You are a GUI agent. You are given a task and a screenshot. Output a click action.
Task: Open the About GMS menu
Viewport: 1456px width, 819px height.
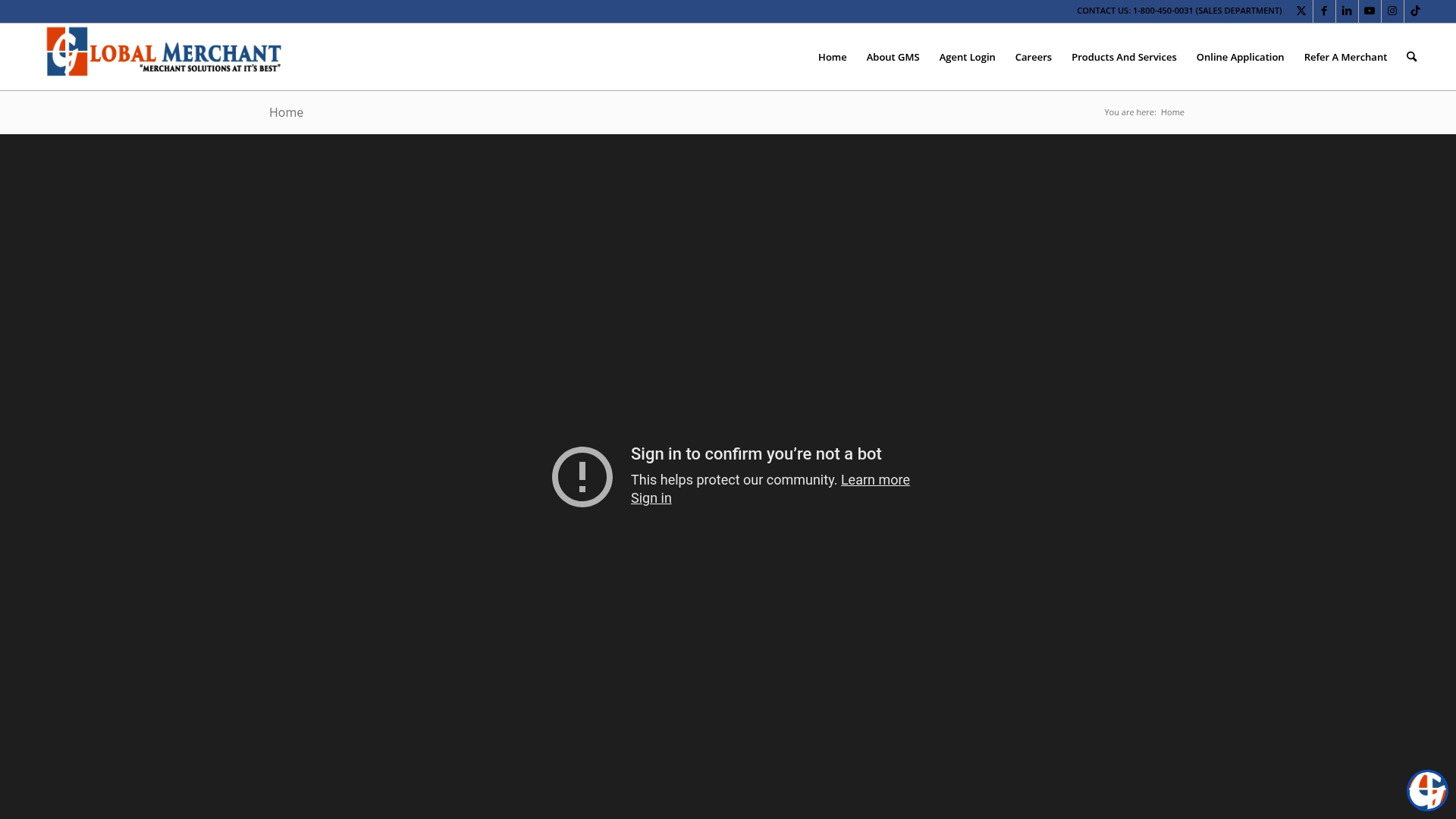point(893,57)
